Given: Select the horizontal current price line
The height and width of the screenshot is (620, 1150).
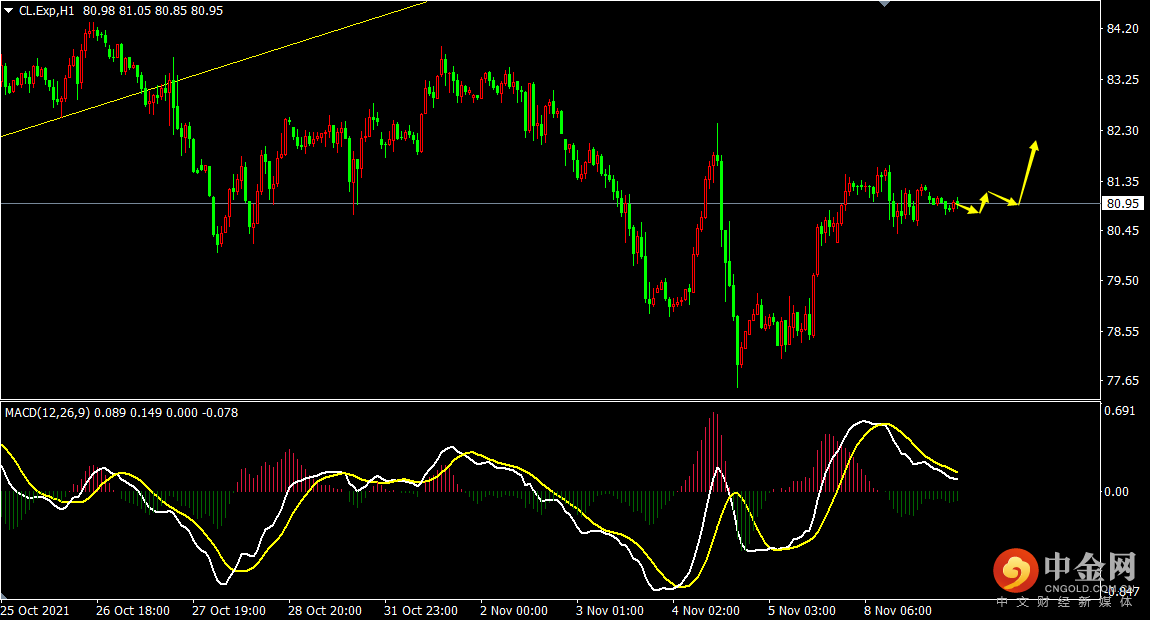Looking at the screenshot, I should pyautogui.click(x=550, y=203).
